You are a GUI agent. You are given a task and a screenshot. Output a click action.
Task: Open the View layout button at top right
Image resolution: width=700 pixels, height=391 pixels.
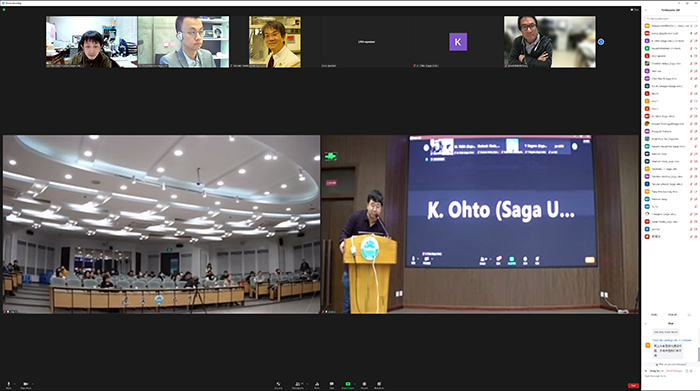tap(634, 9)
